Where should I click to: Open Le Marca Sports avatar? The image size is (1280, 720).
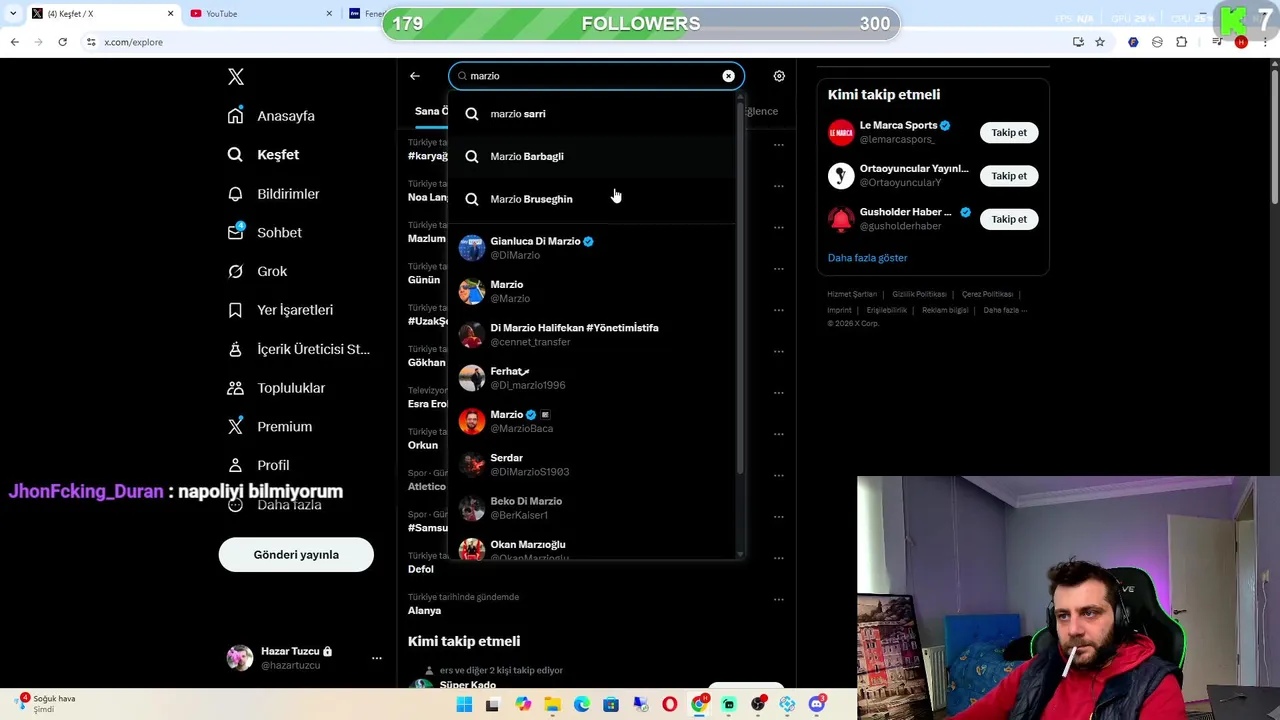[x=841, y=132]
